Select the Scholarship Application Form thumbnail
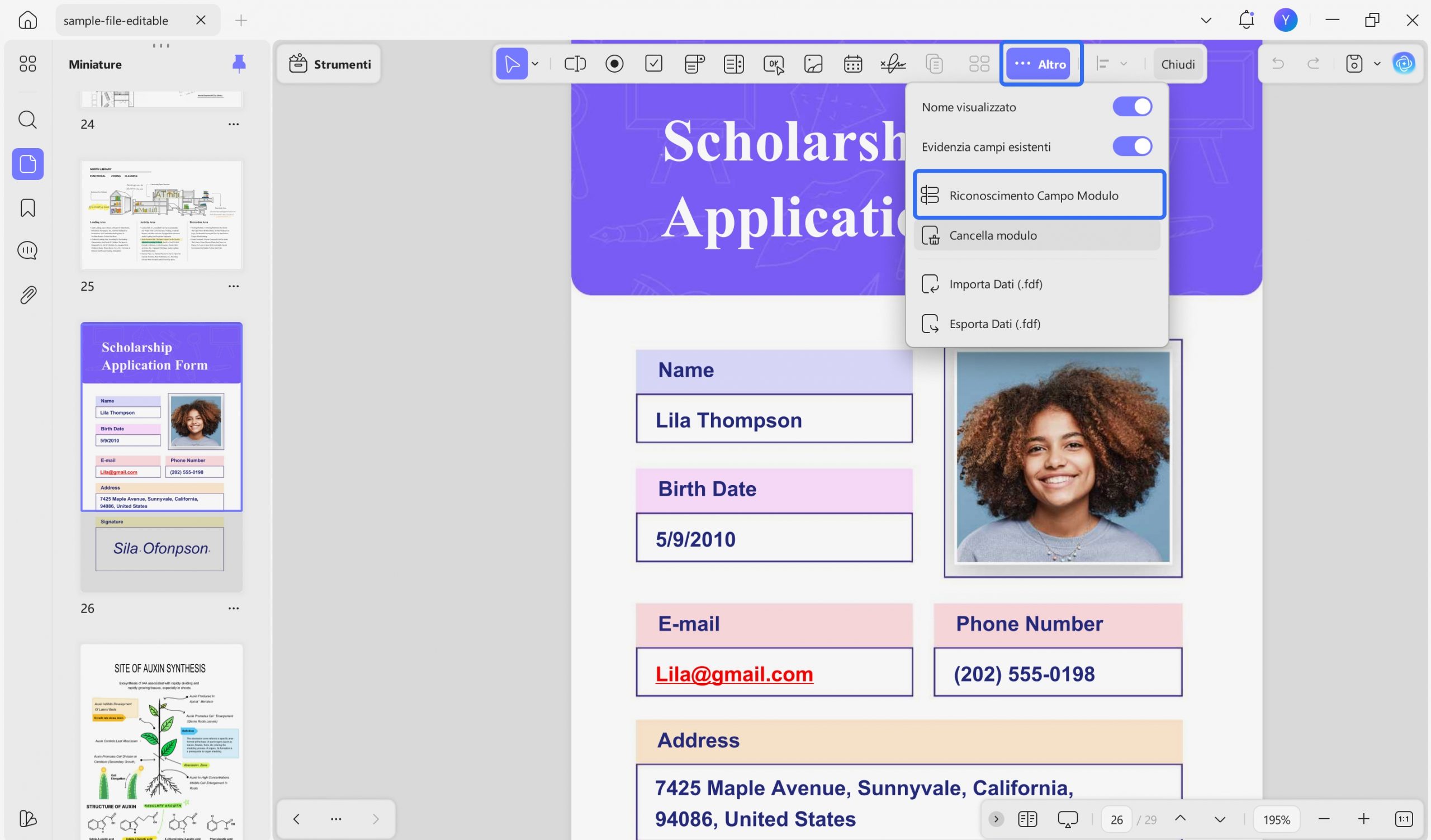 pos(162,457)
